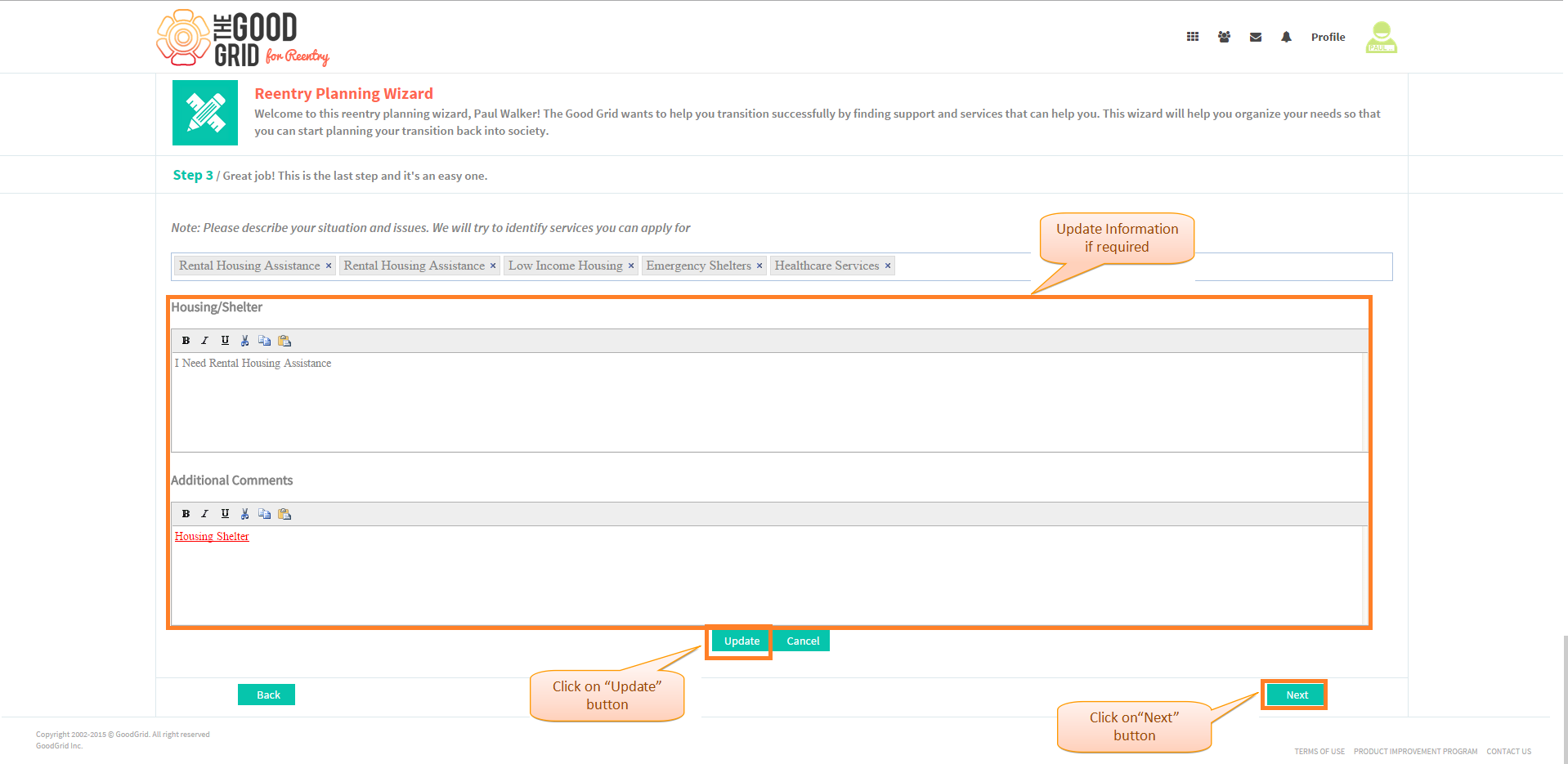The height and width of the screenshot is (764, 1568).
Task: Toggle Underline in Additional Comments editor
Action: coord(225,514)
